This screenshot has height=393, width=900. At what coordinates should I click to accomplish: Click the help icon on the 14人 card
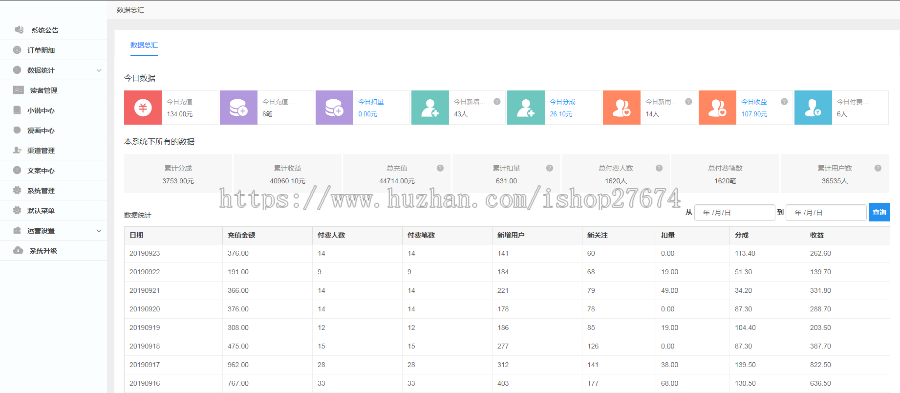(x=689, y=102)
